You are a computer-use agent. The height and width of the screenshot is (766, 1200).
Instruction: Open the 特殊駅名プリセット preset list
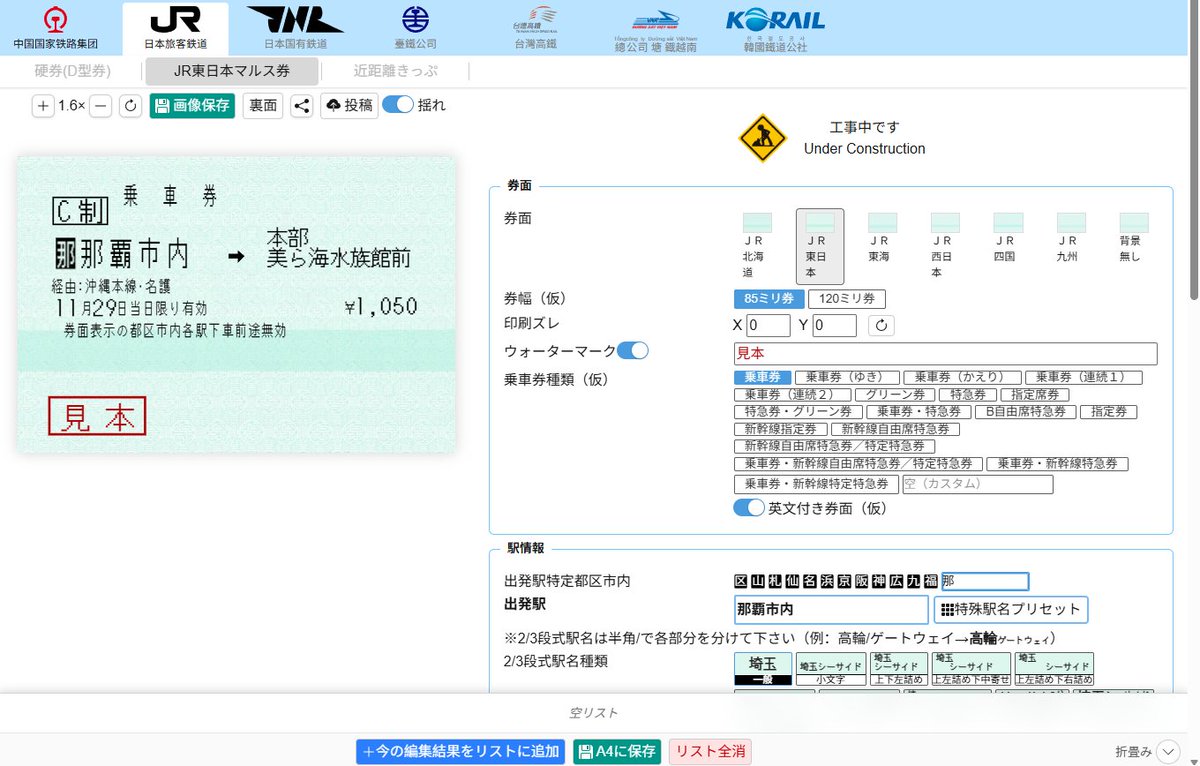pos(1011,609)
